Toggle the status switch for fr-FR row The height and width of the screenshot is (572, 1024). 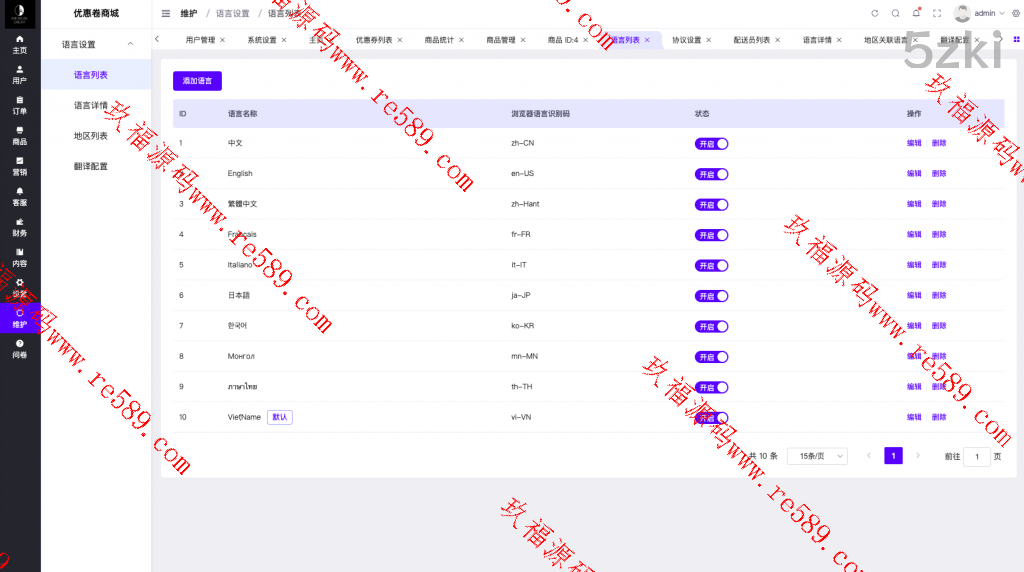click(711, 235)
